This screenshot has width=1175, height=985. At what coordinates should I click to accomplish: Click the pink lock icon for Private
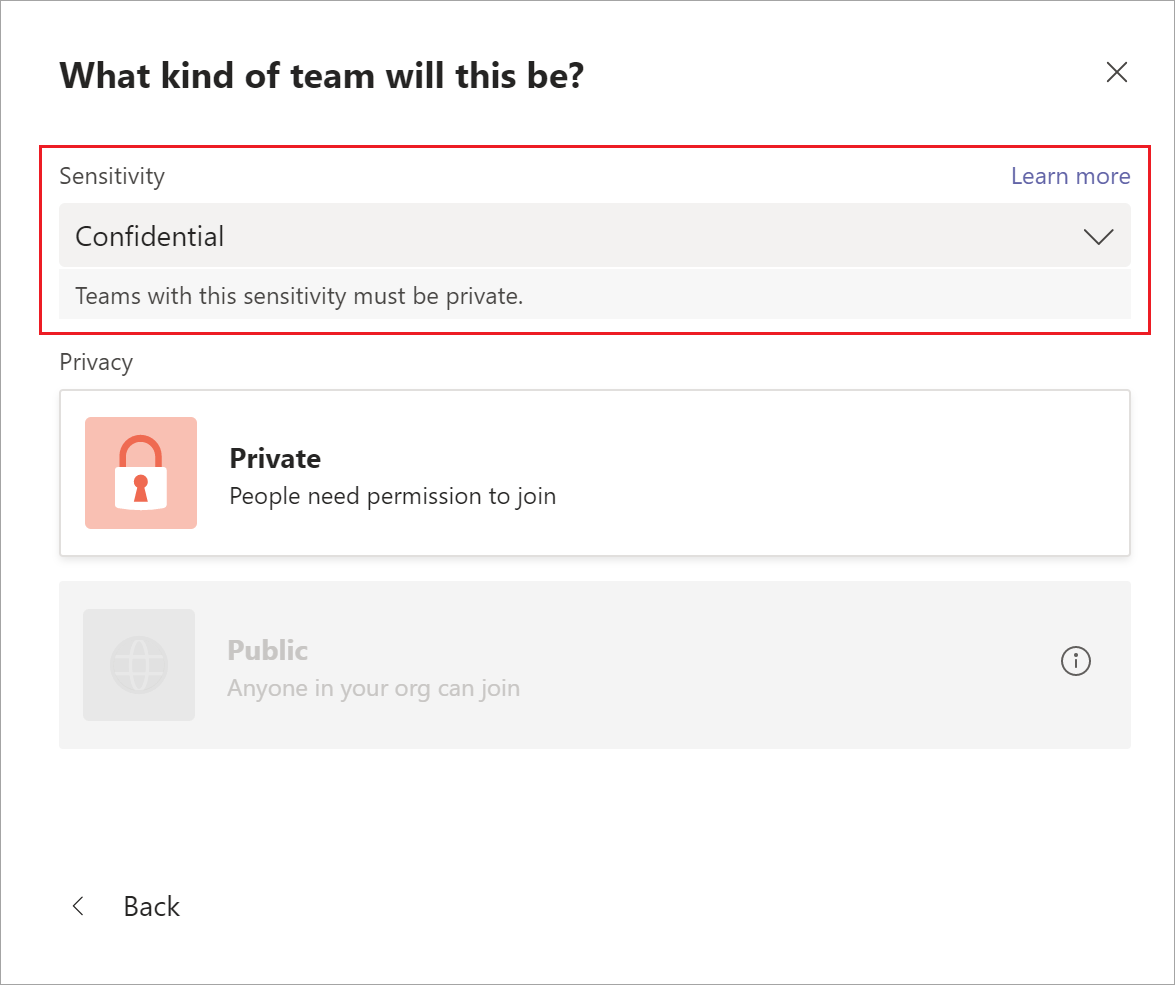(140, 473)
